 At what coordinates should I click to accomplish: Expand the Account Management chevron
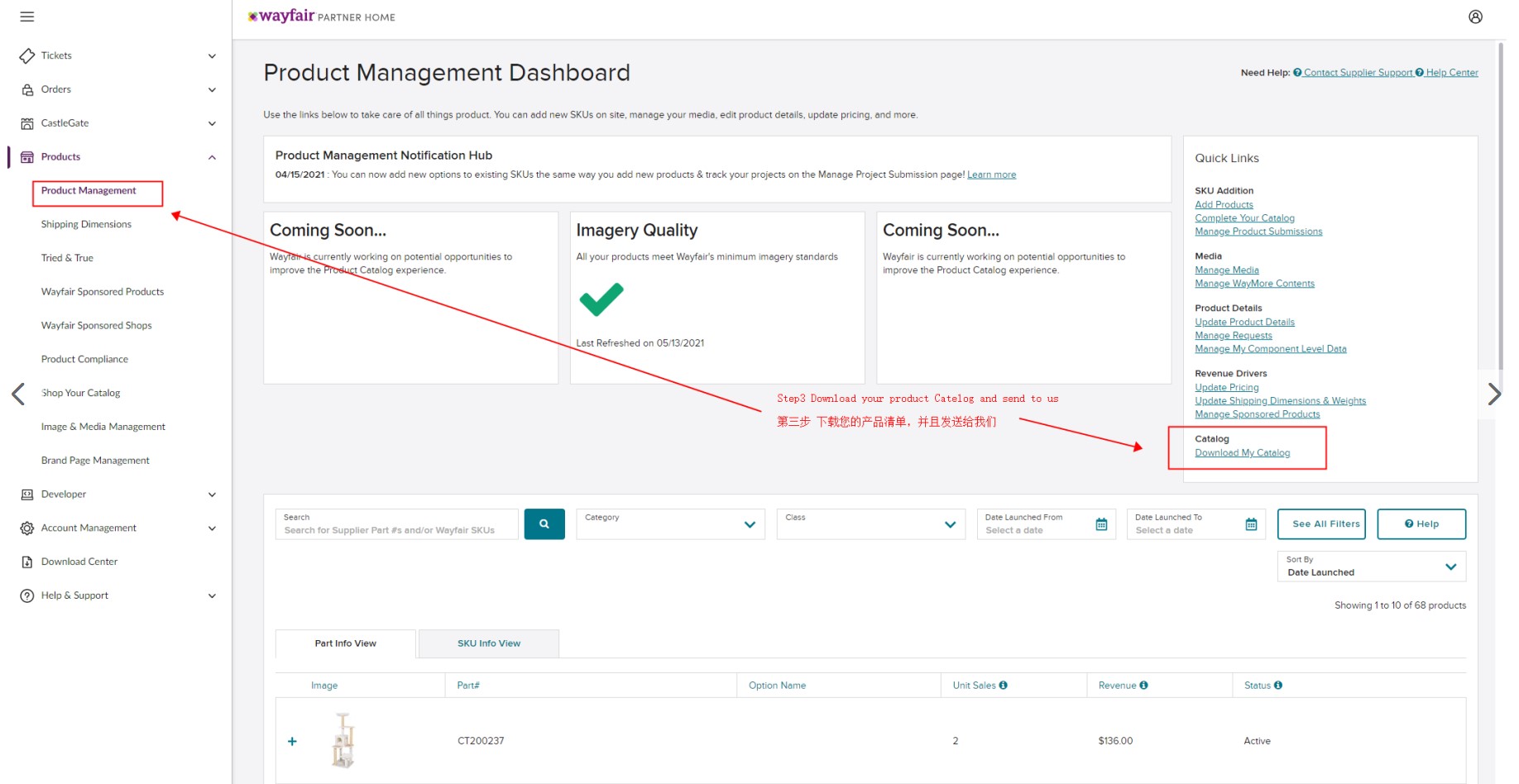[212, 528]
